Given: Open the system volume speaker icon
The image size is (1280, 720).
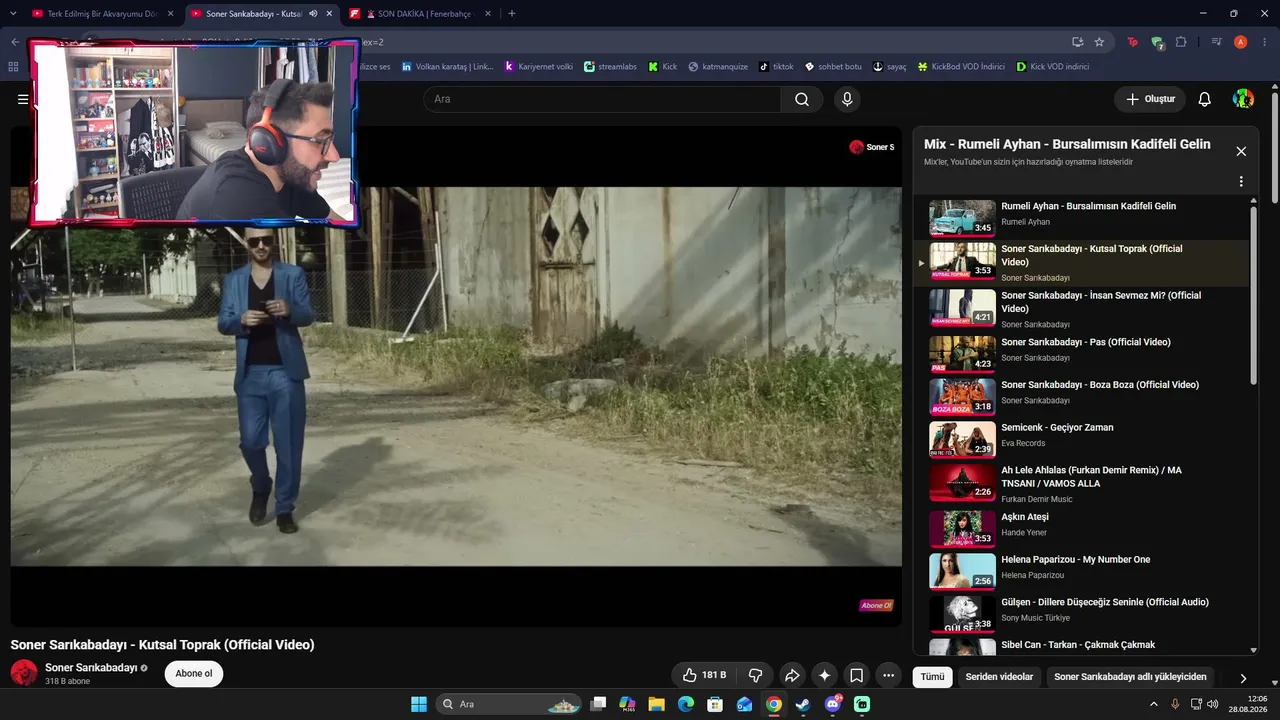Looking at the screenshot, I should pos(1213,704).
